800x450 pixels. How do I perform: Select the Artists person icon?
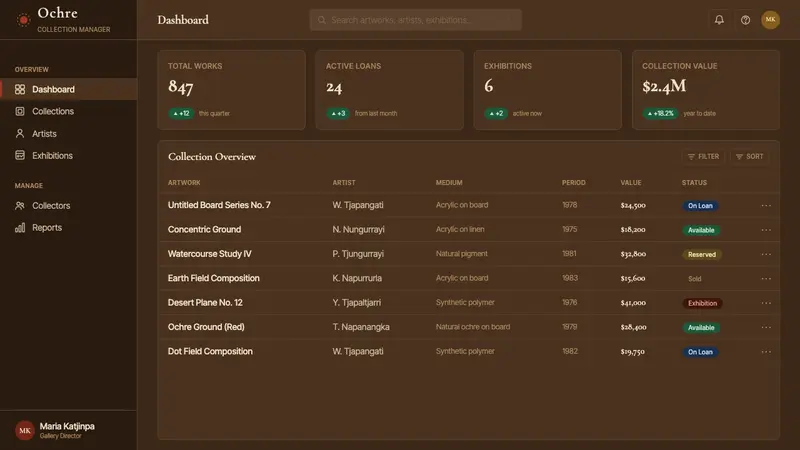(20, 134)
